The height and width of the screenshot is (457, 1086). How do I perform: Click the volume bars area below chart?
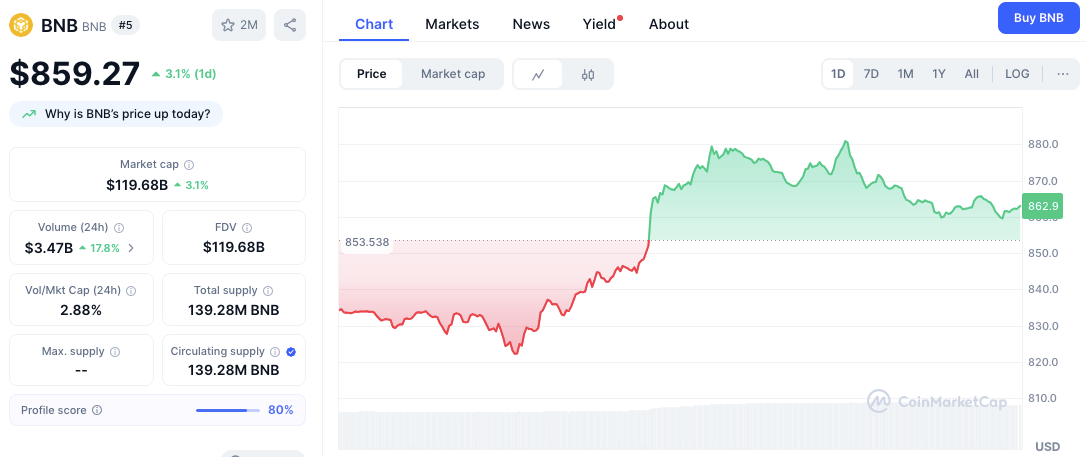[680, 428]
